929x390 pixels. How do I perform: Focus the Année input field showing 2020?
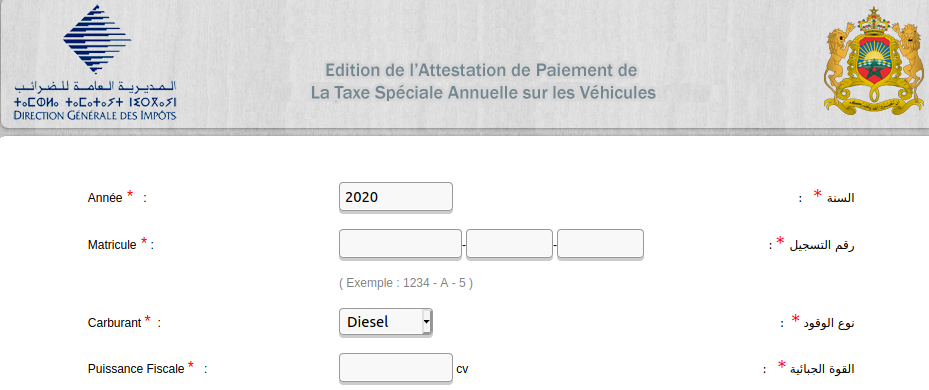396,197
